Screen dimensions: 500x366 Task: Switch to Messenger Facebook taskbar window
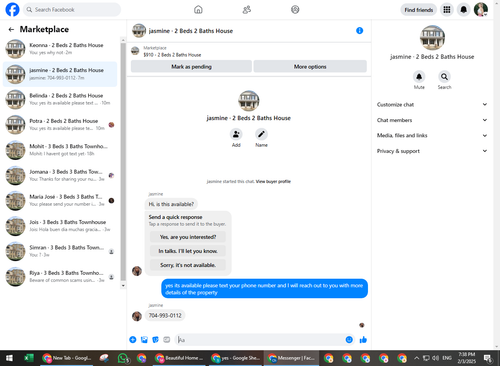[x=292, y=358]
